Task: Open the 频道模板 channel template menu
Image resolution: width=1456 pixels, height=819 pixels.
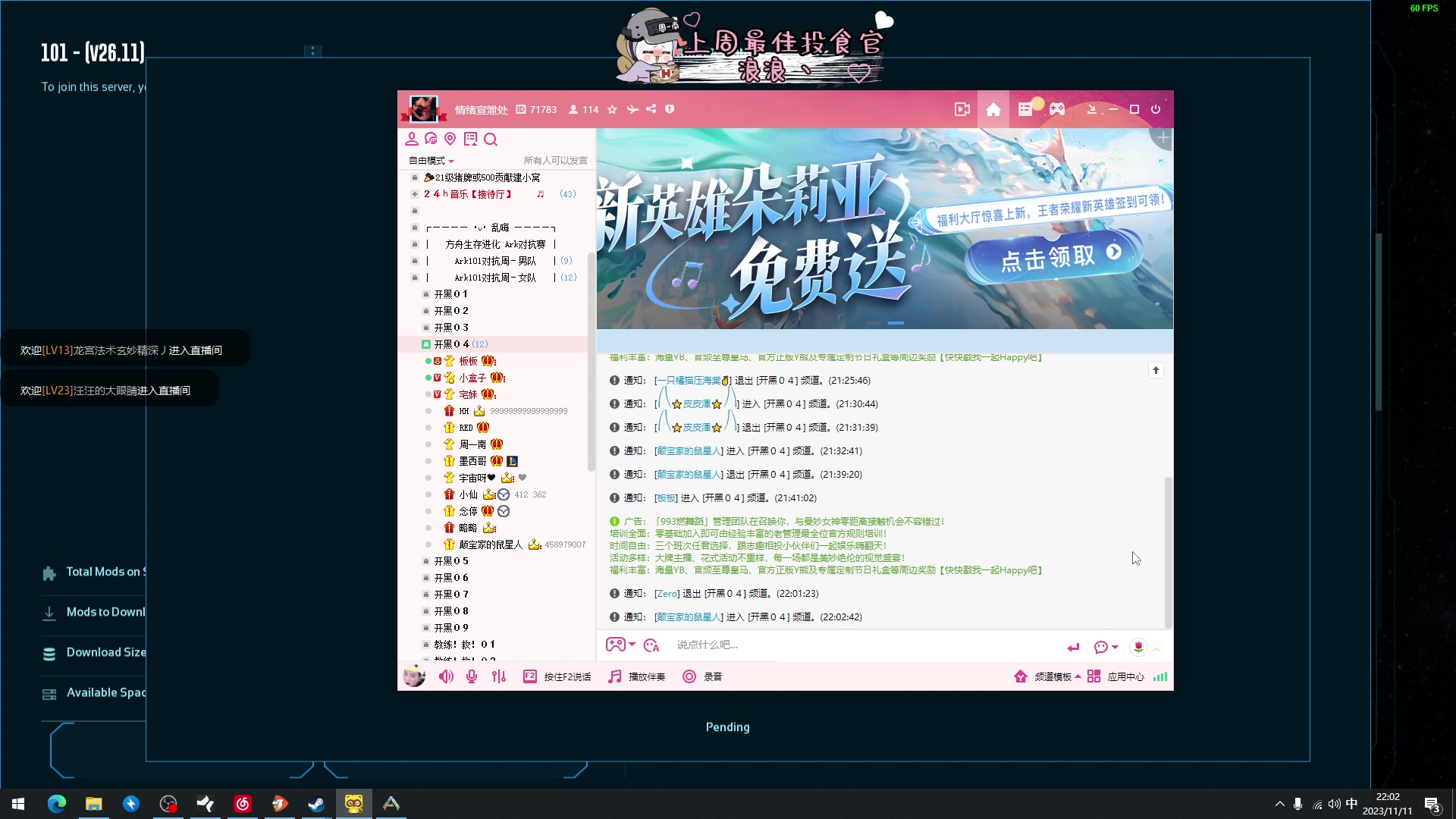Action: 1047,676
